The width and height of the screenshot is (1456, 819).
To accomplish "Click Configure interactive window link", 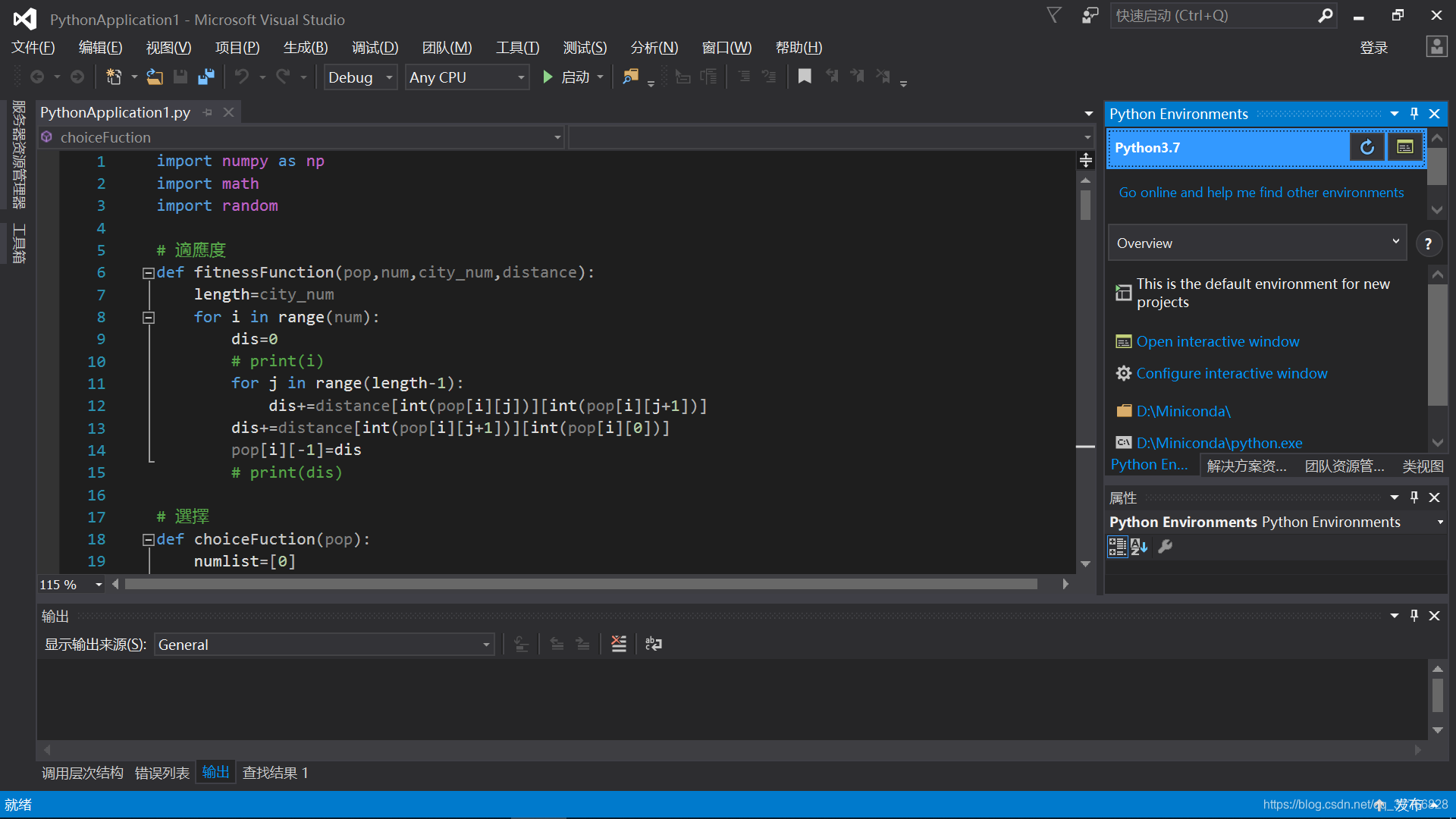I will [x=1232, y=373].
